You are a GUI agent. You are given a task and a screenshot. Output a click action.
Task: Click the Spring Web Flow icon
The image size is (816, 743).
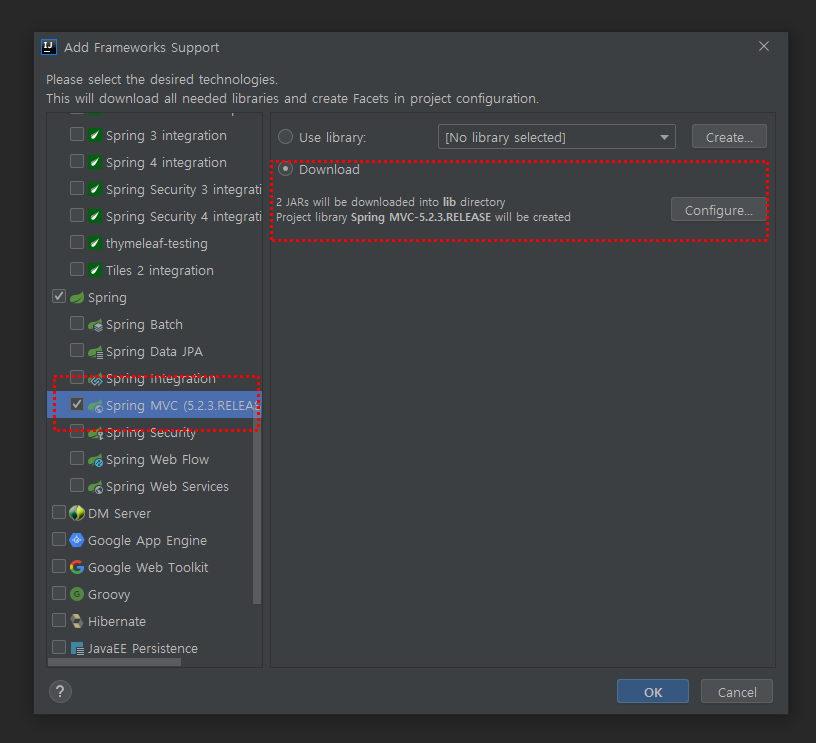(x=95, y=460)
